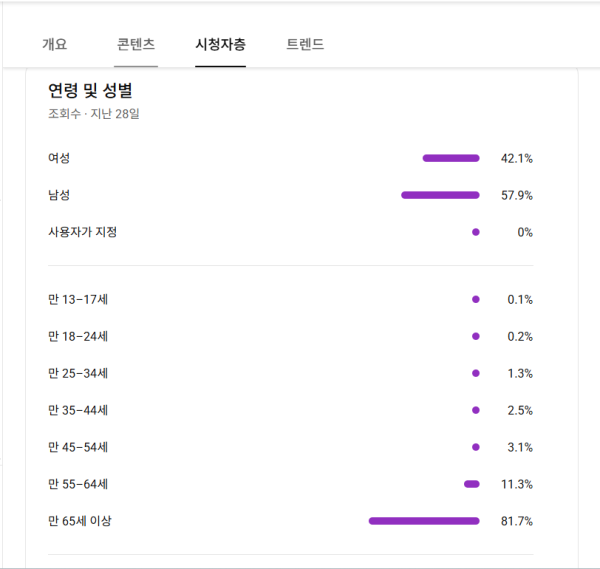Click the short bar for 만 55–64세
600x569 pixels.
tap(472, 484)
